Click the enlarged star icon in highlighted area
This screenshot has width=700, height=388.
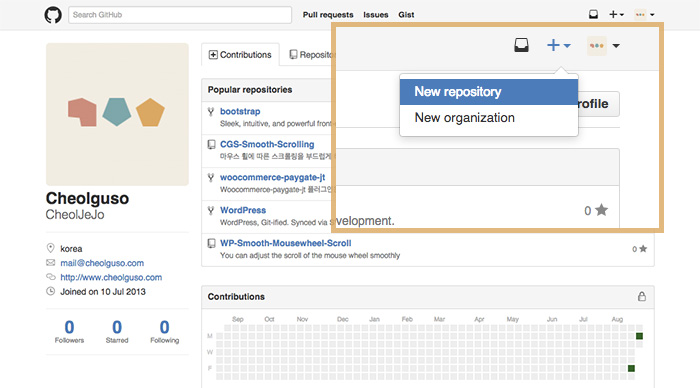[602, 209]
